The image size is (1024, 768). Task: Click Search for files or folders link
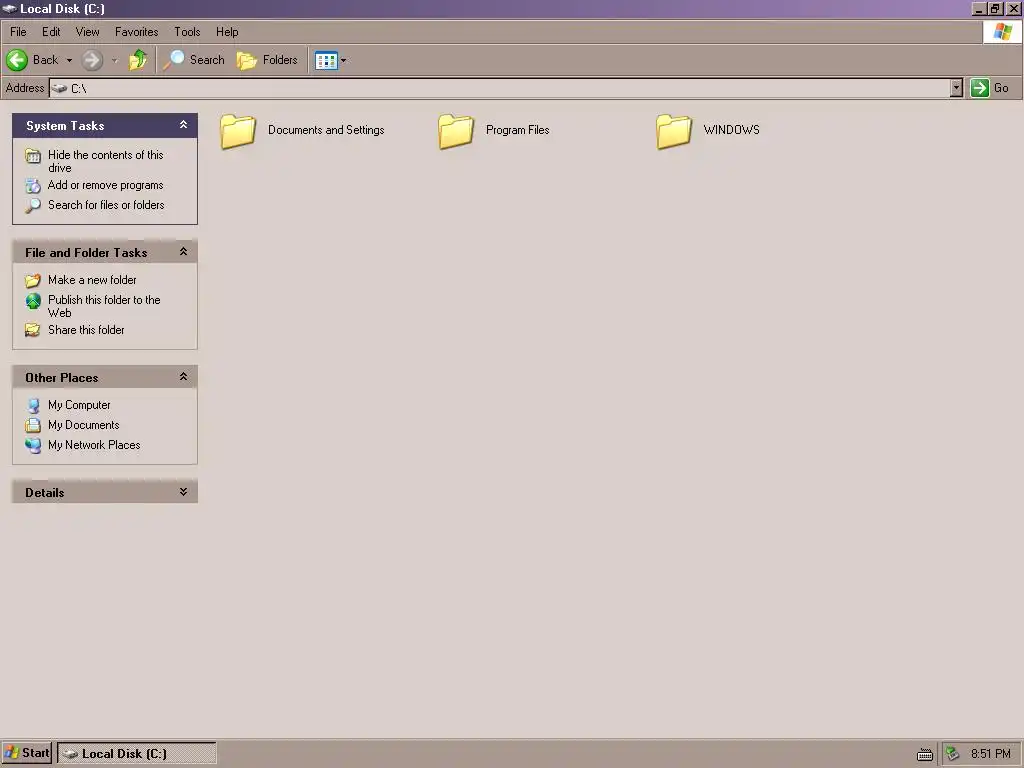106,205
